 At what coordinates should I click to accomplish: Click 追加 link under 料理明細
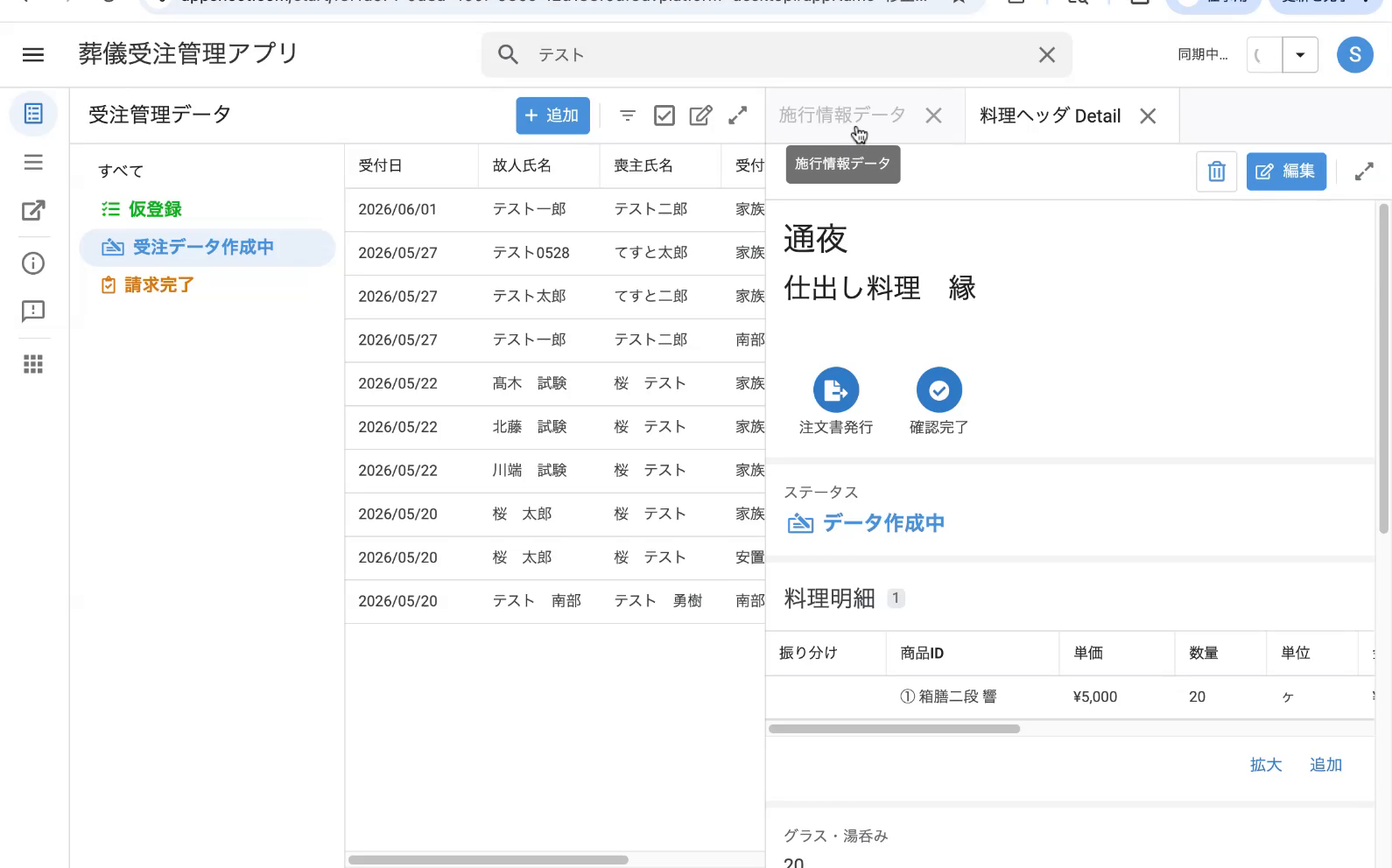point(1325,765)
